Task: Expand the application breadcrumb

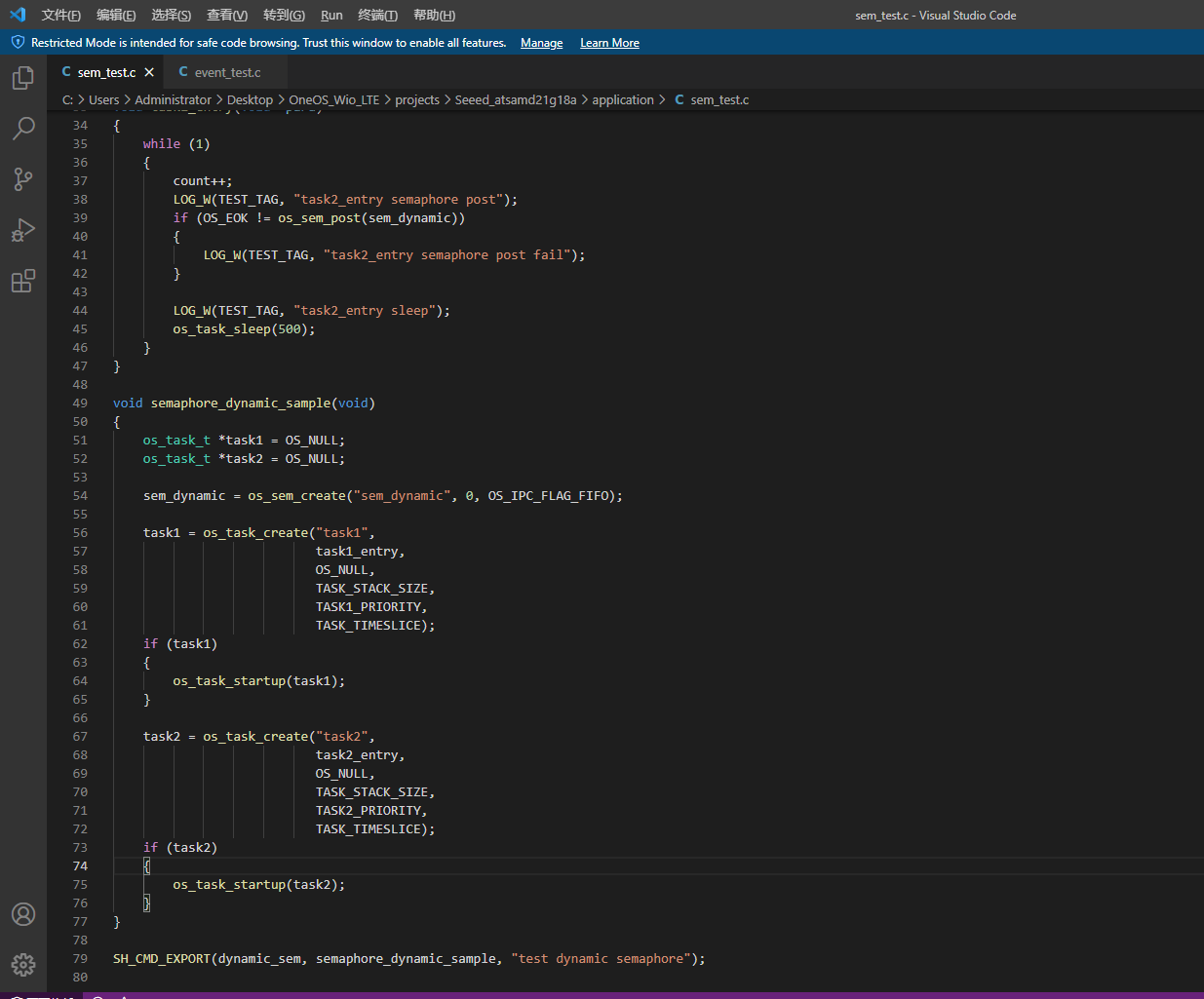Action: pyautogui.click(x=623, y=99)
